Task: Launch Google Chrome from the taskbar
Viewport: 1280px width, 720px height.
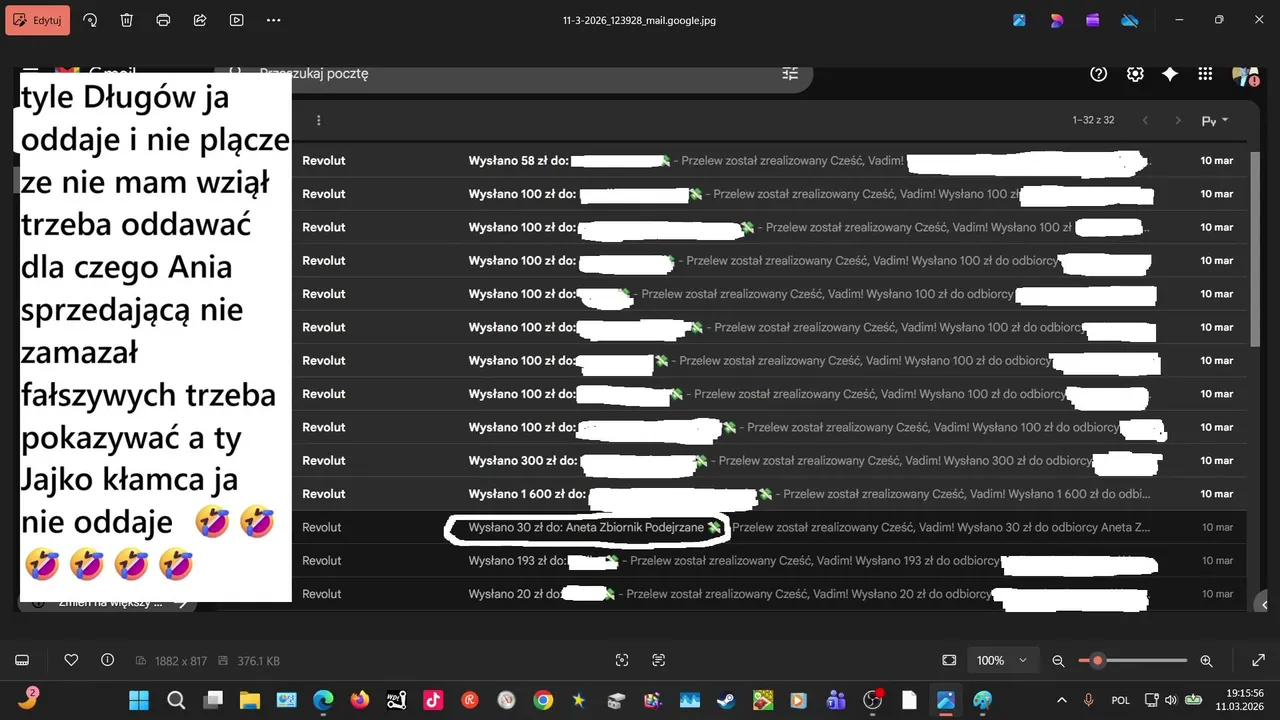Action: (543, 700)
